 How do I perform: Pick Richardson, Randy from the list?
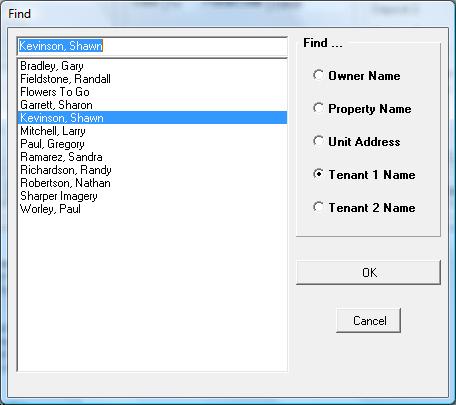(x=152, y=170)
